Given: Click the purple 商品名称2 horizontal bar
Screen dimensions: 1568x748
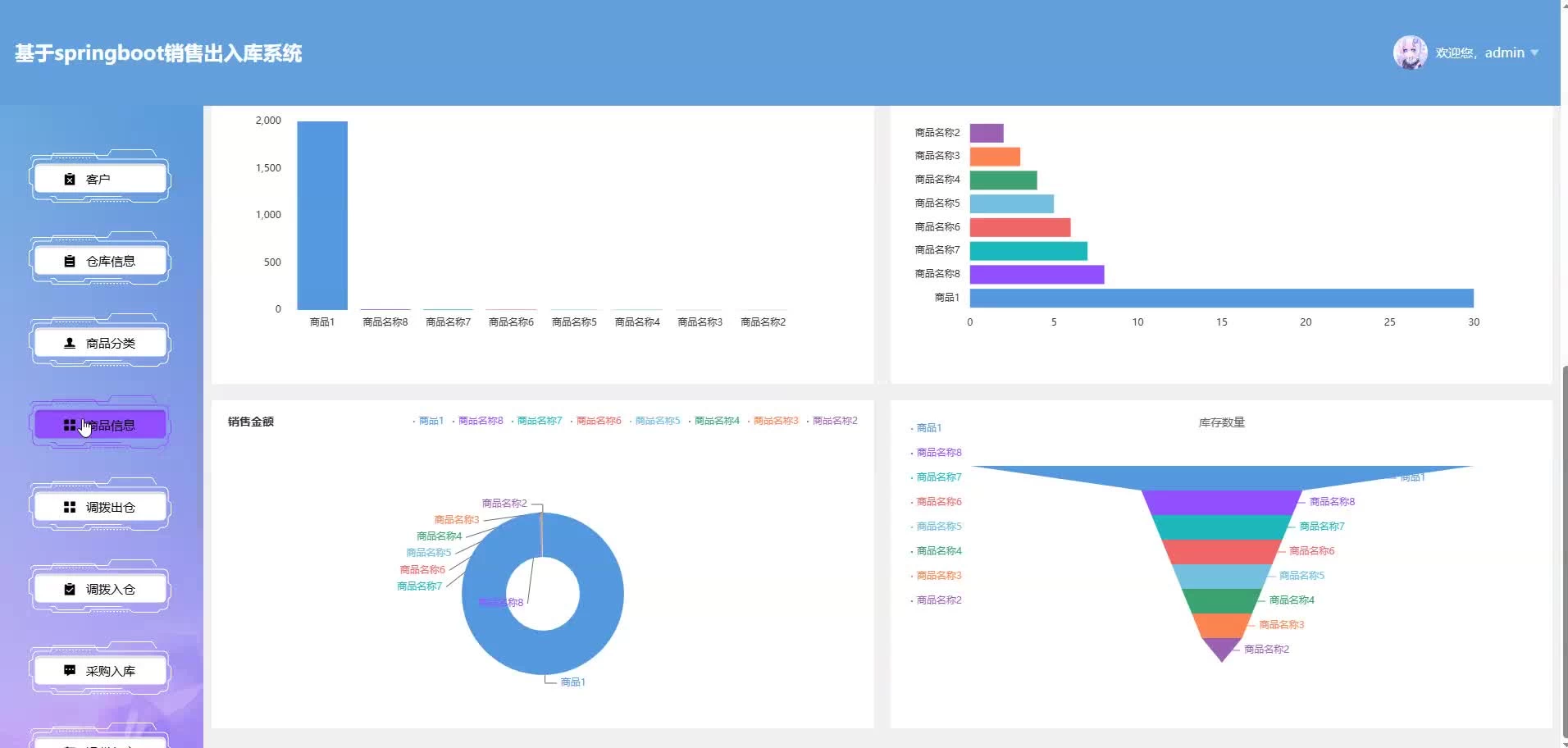Looking at the screenshot, I should point(987,133).
